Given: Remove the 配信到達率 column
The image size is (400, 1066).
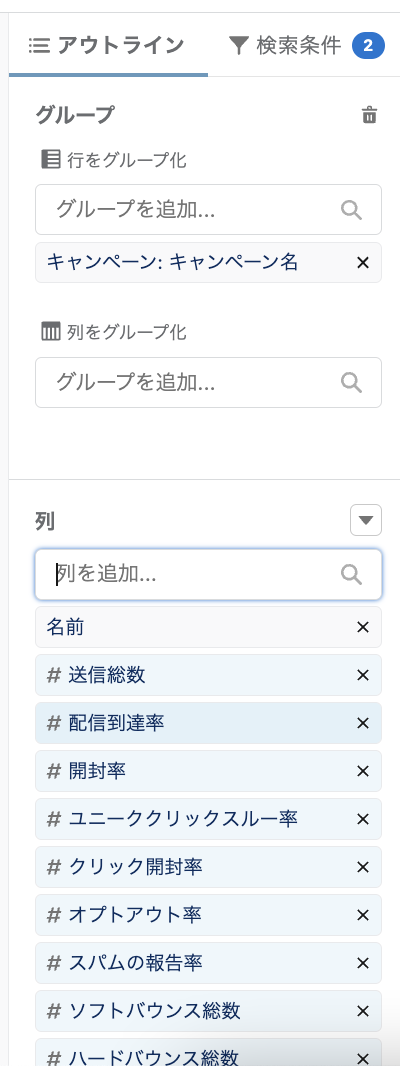Looking at the screenshot, I should [x=363, y=723].
